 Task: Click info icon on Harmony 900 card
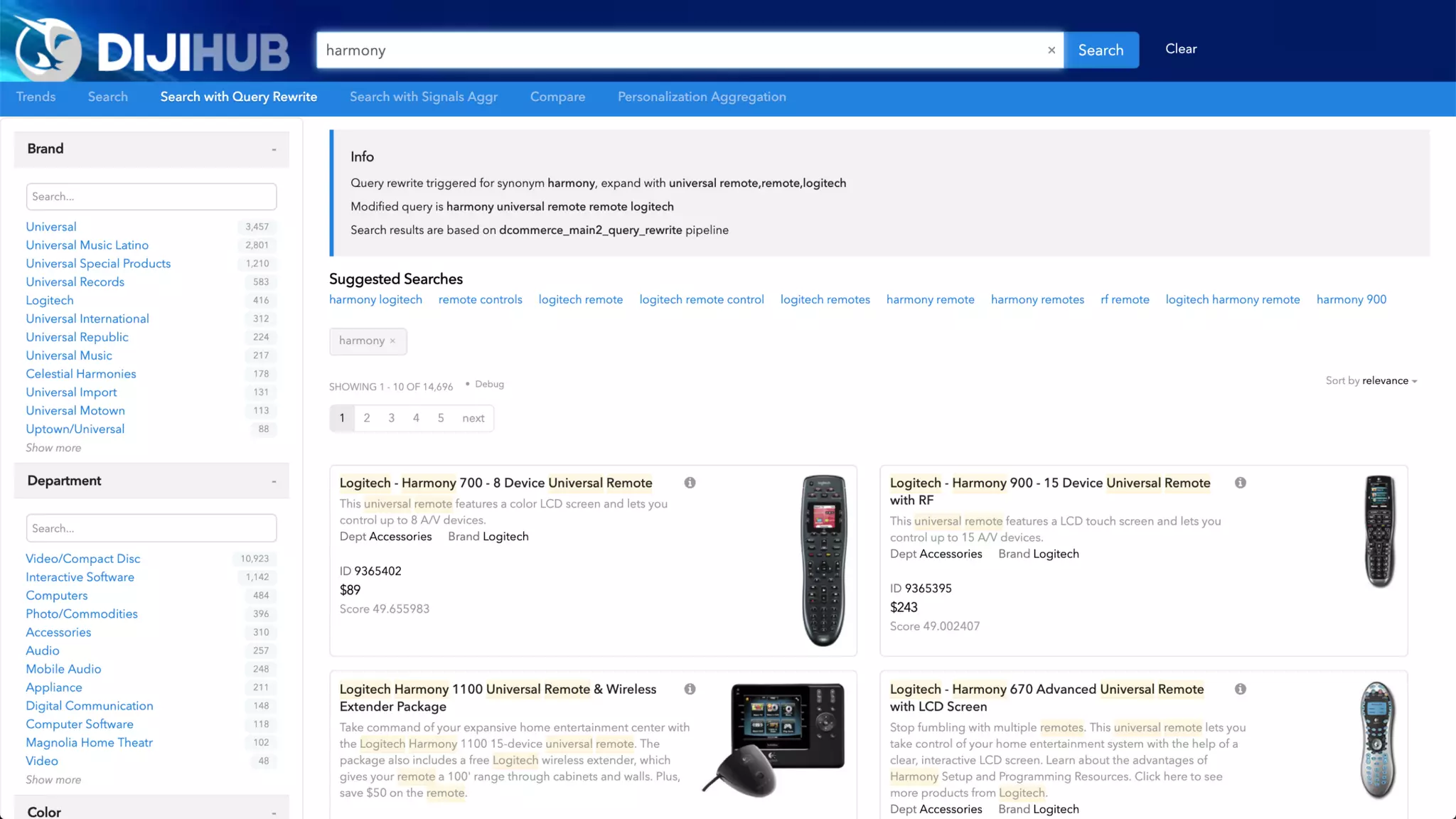[x=1240, y=483]
